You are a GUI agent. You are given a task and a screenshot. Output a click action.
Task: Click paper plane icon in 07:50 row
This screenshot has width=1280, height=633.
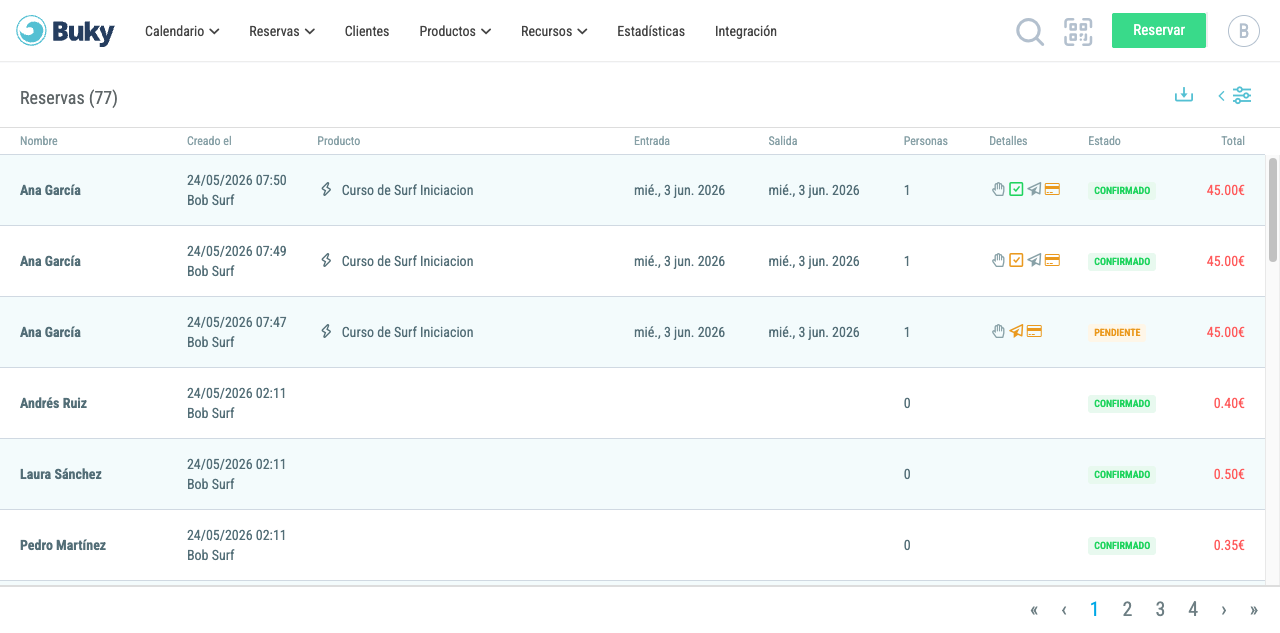tap(1034, 189)
